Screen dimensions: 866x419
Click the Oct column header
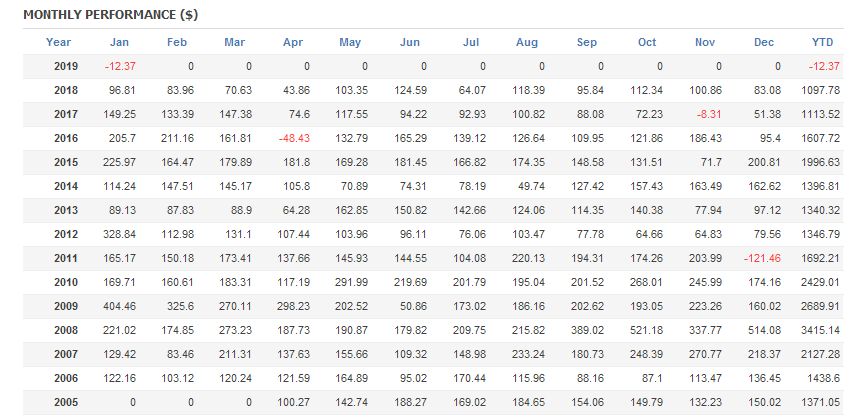pyautogui.click(x=647, y=42)
